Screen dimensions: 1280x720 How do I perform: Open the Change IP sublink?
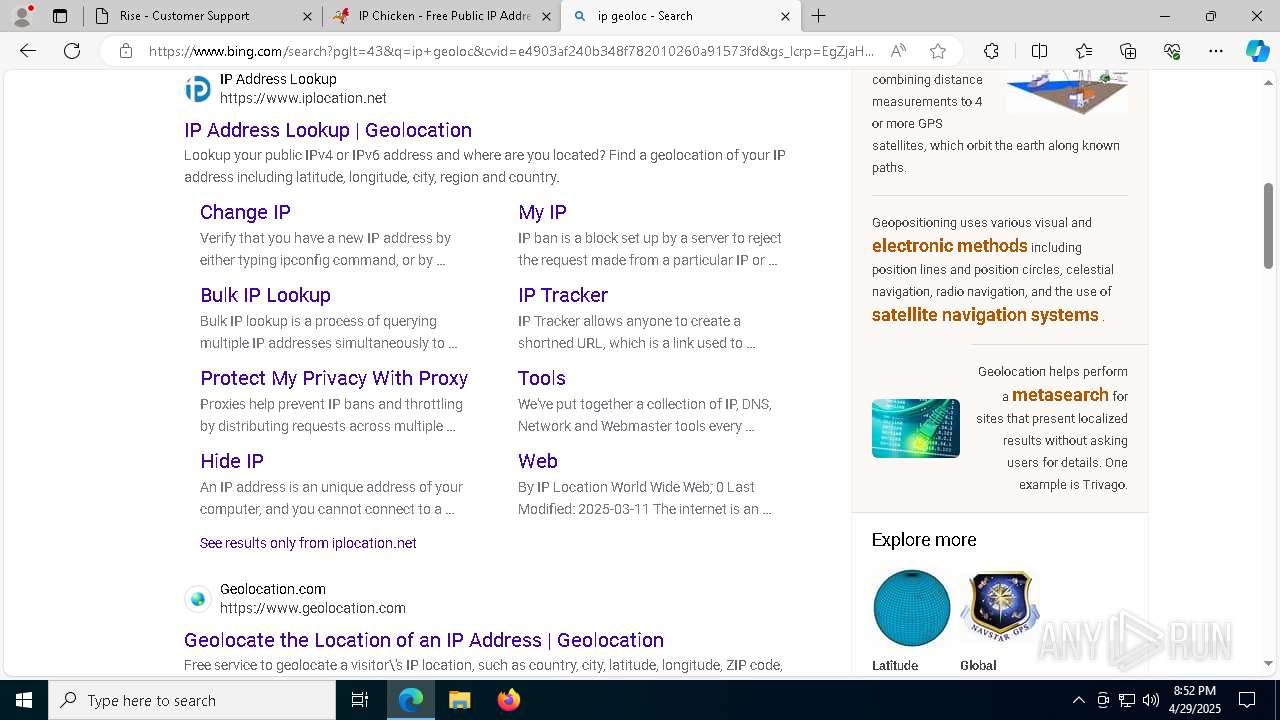pyautogui.click(x=245, y=212)
